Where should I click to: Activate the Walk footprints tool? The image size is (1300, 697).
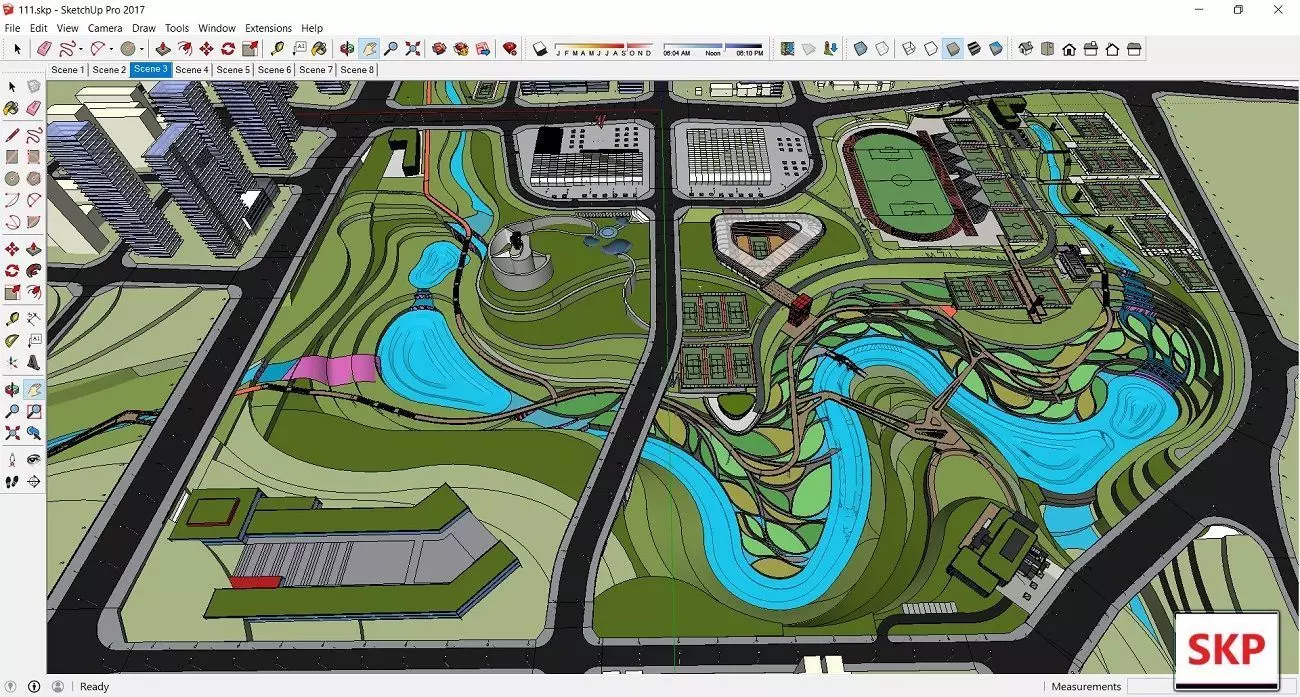12,482
